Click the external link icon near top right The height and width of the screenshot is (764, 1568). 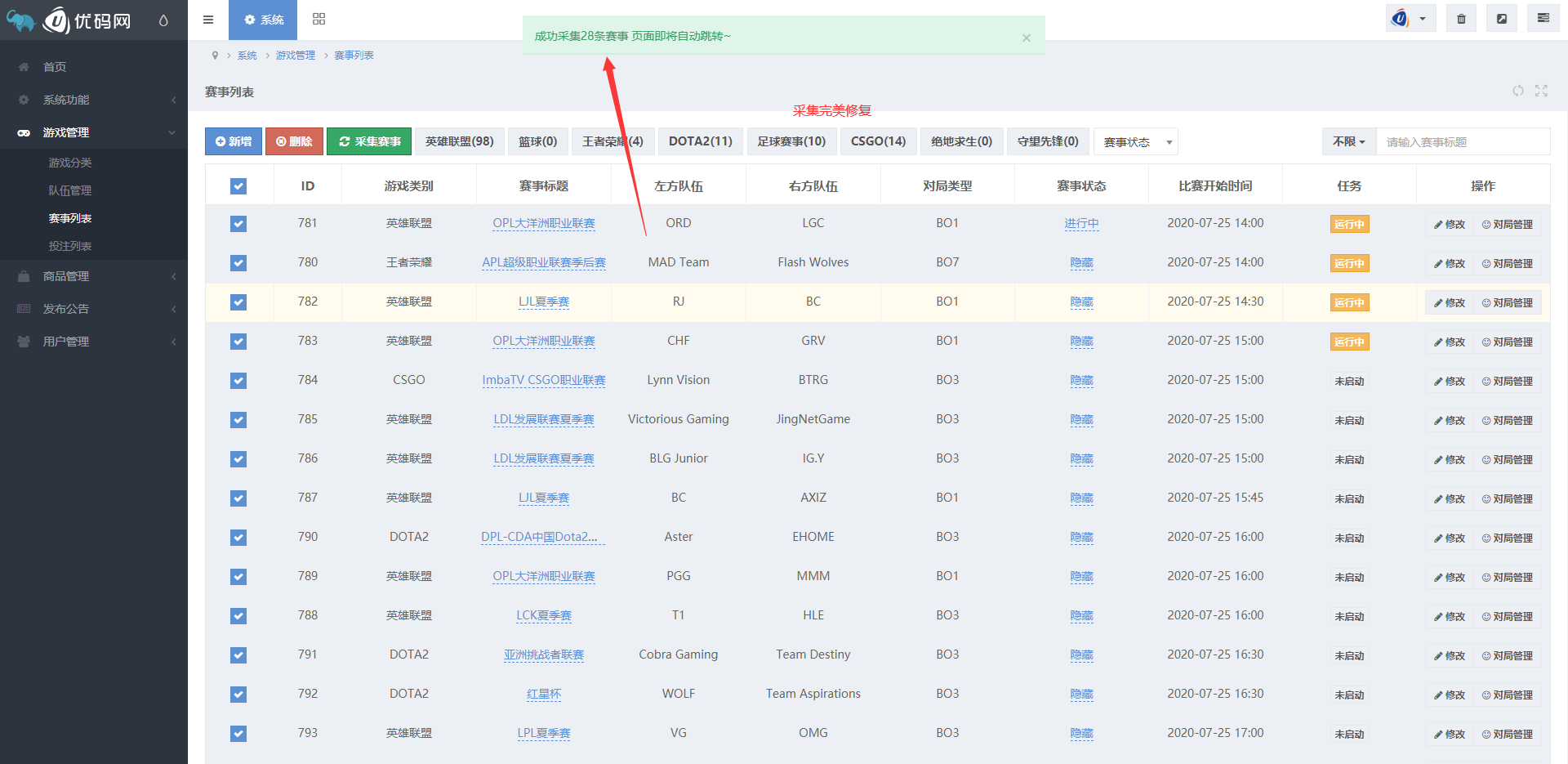point(1502,17)
